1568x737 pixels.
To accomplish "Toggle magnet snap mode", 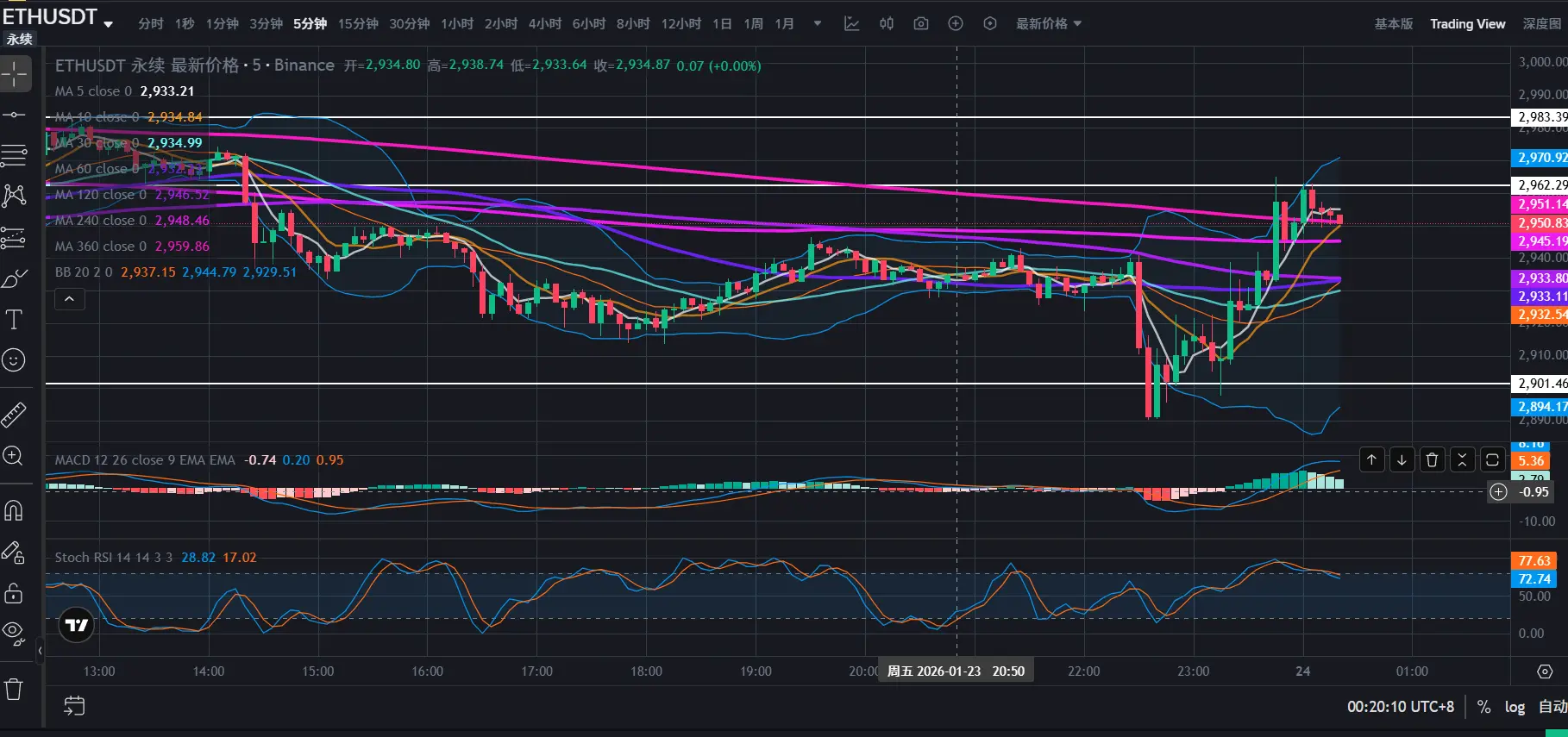I will coord(15,511).
